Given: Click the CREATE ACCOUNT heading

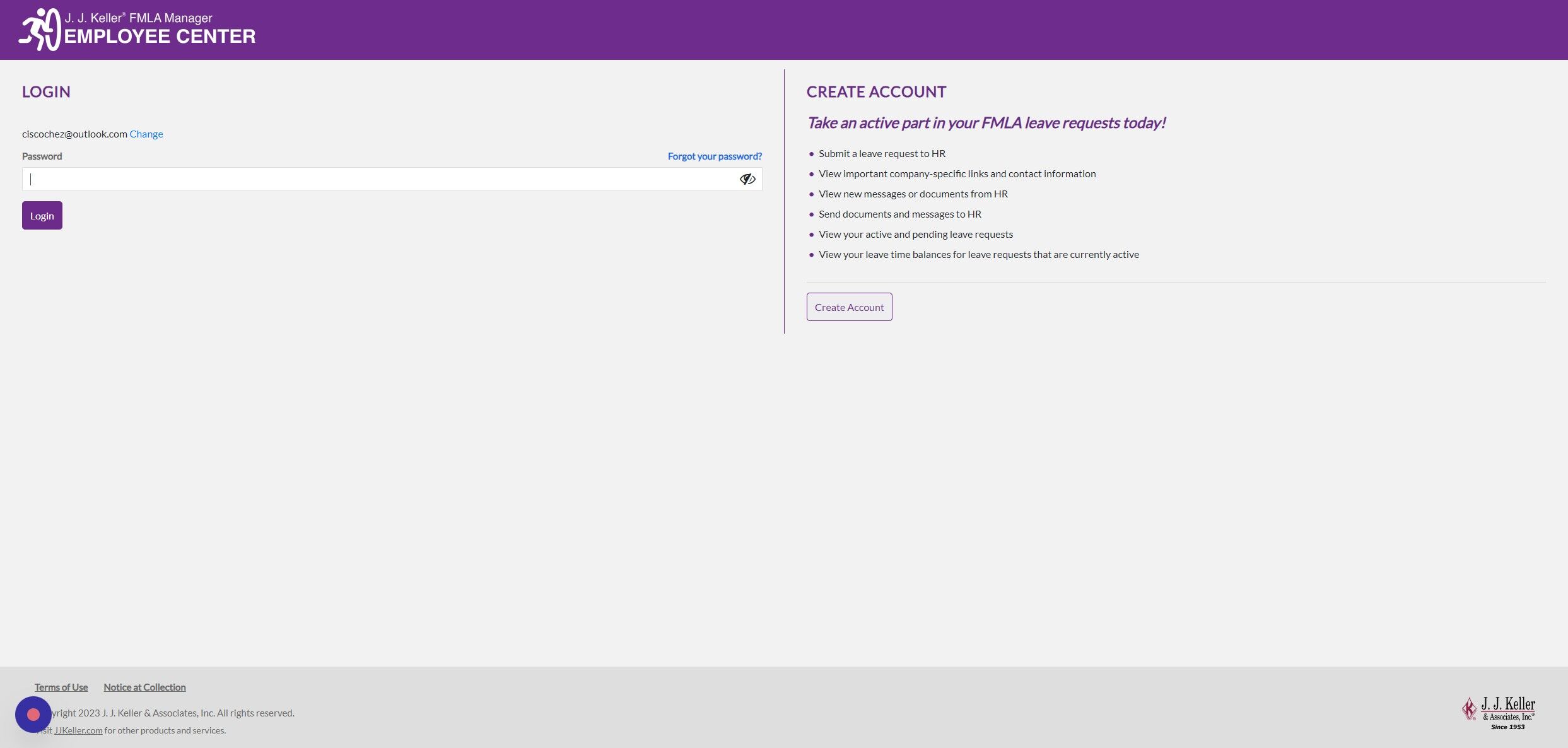Looking at the screenshot, I should pyautogui.click(x=876, y=92).
